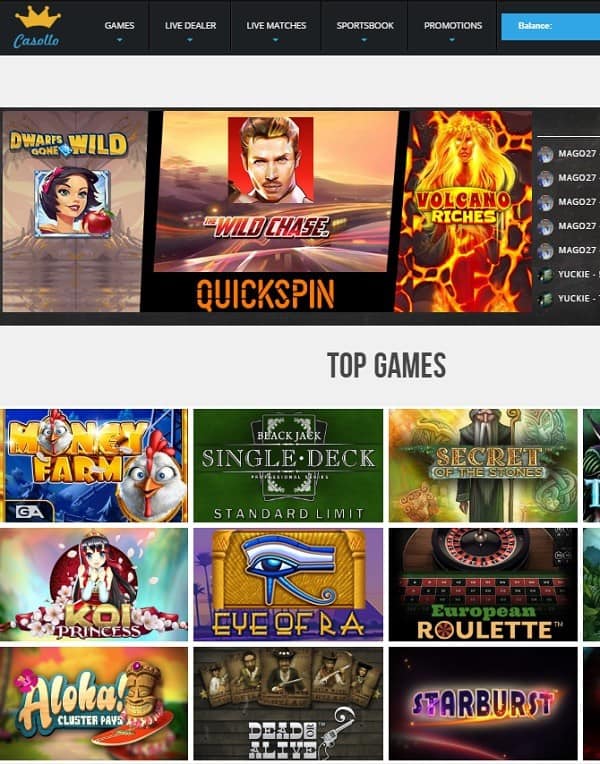Click the blue Balance button
This screenshot has height=764, width=600.
(550, 26)
